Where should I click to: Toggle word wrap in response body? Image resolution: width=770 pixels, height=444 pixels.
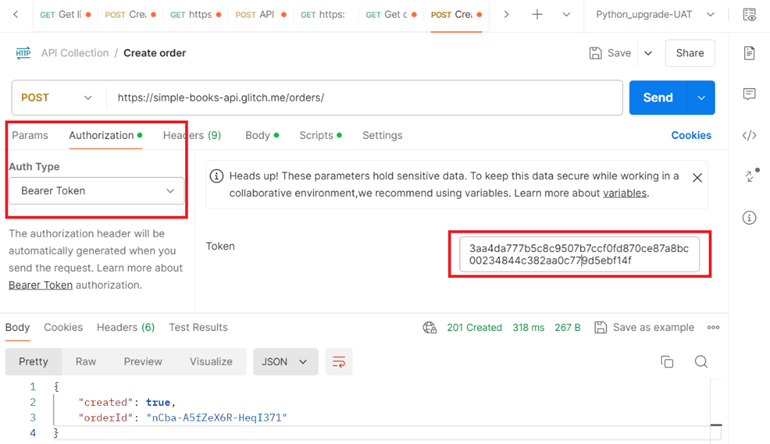click(x=339, y=362)
